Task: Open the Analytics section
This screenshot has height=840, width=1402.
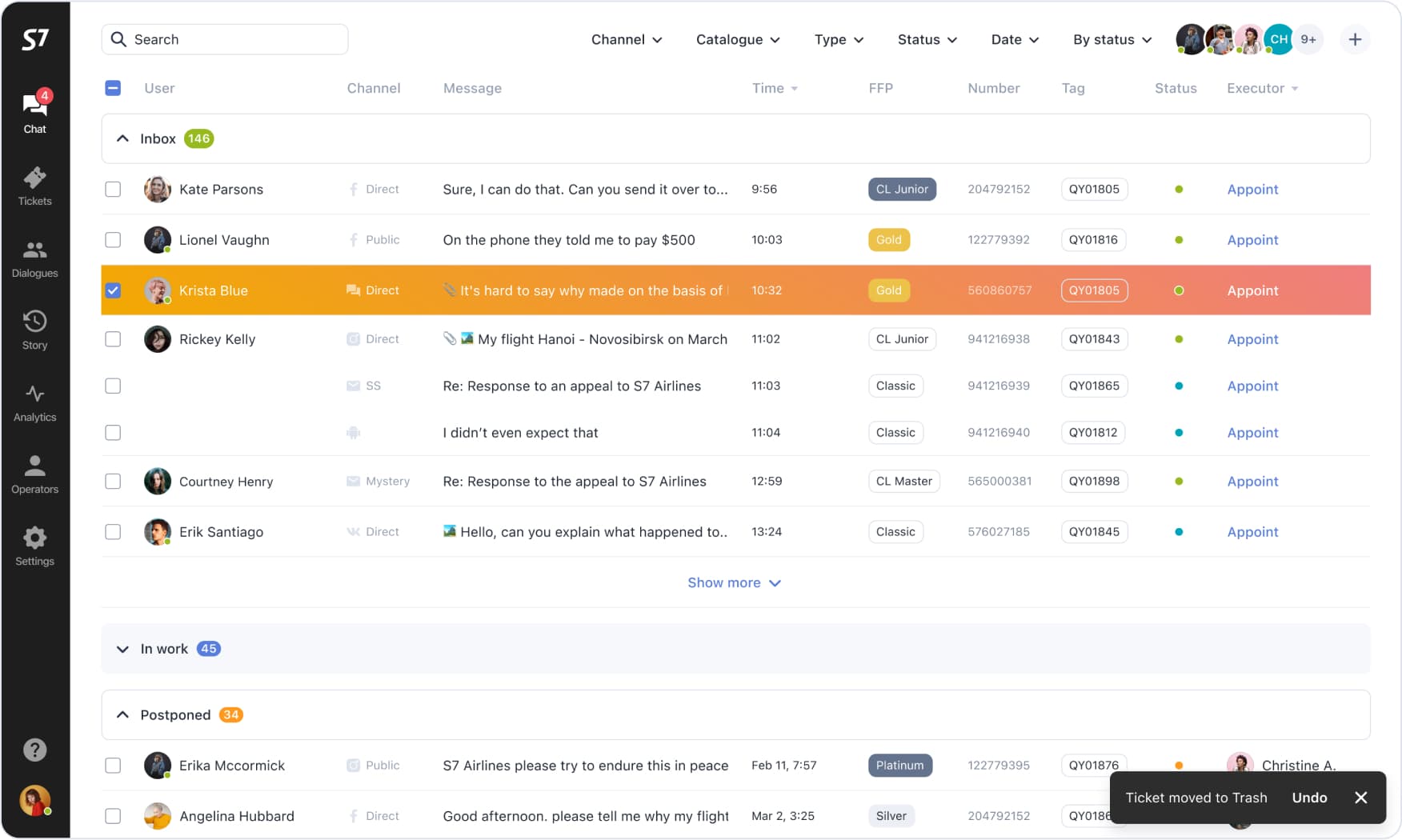Action: click(x=35, y=402)
